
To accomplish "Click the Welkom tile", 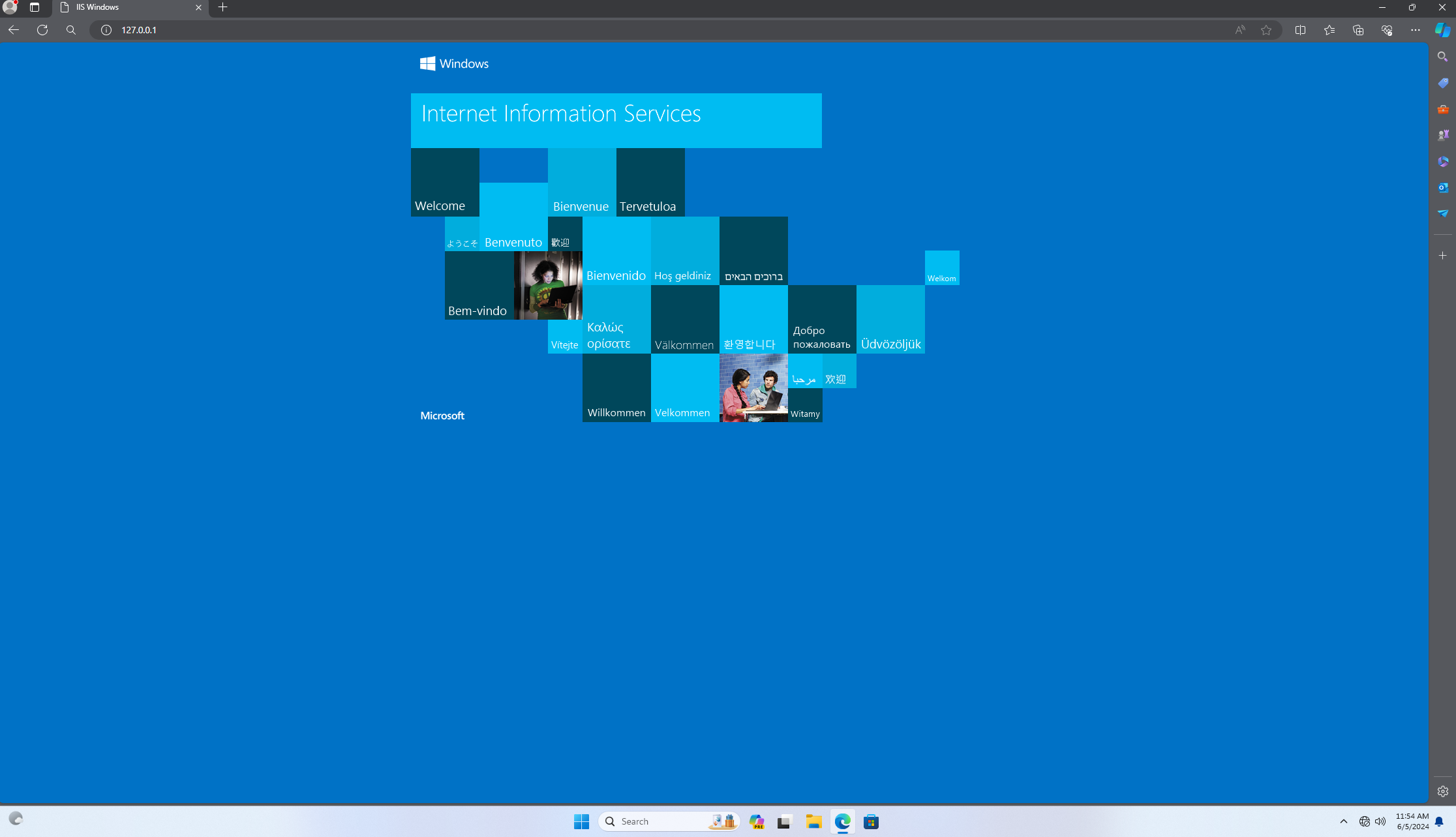I will [x=942, y=267].
